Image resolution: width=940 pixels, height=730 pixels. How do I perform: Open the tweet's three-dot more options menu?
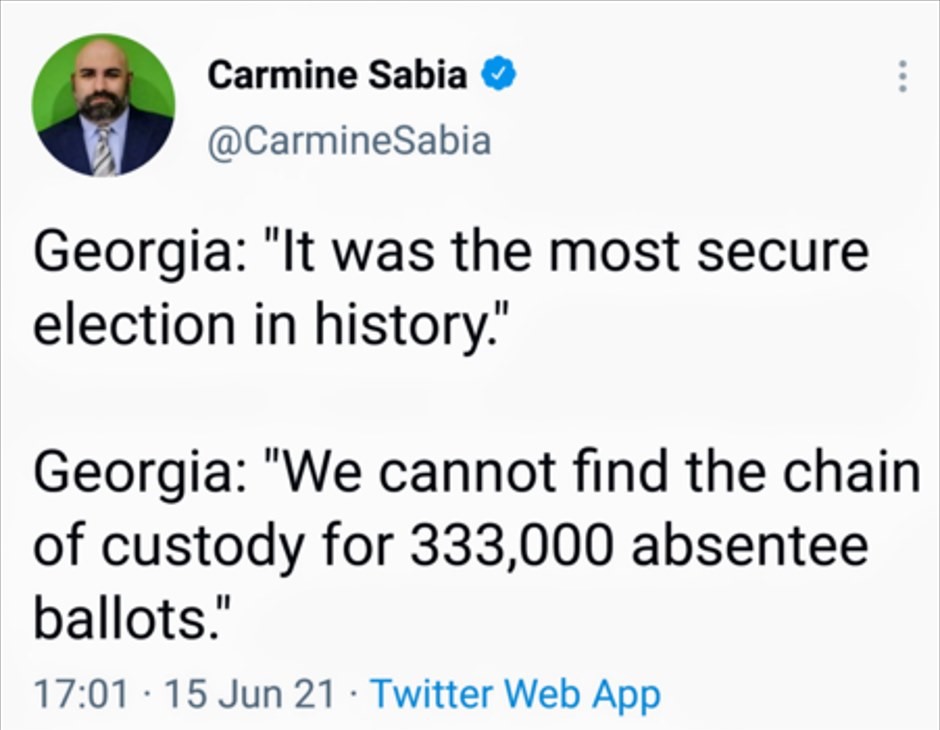tap(902, 78)
